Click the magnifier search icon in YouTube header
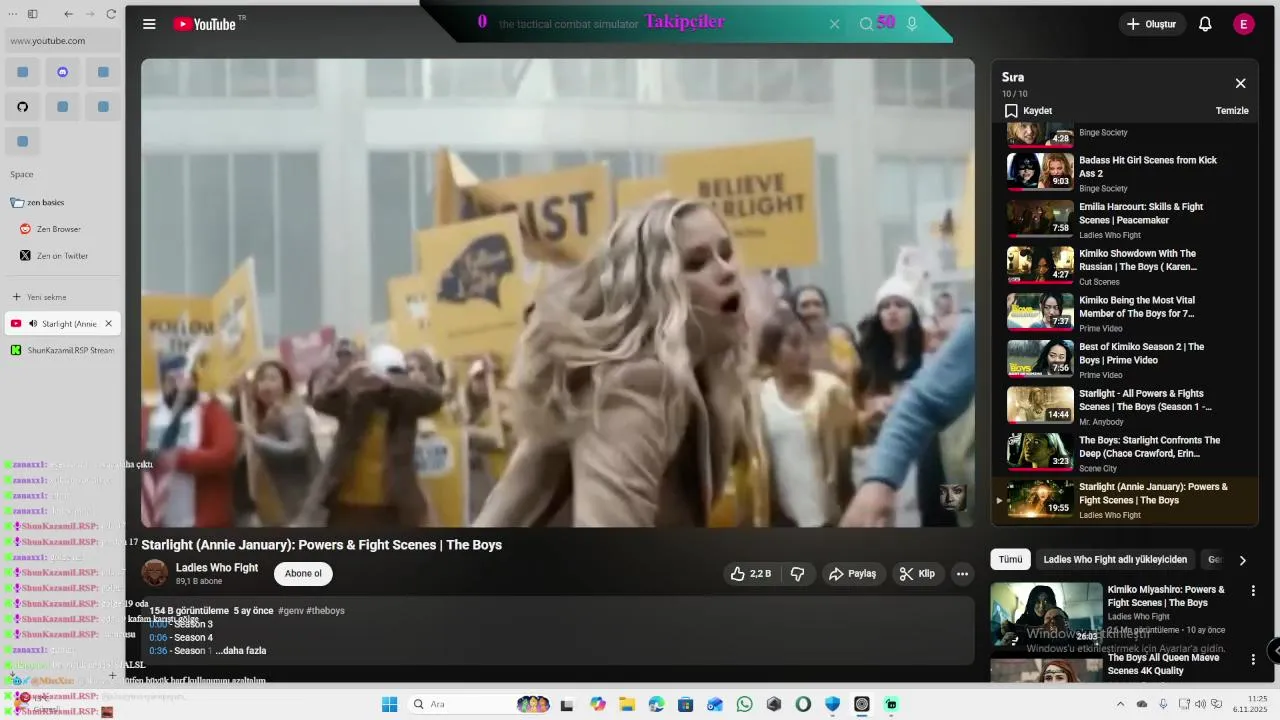The height and width of the screenshot is (720, 1280). (866, 24)
